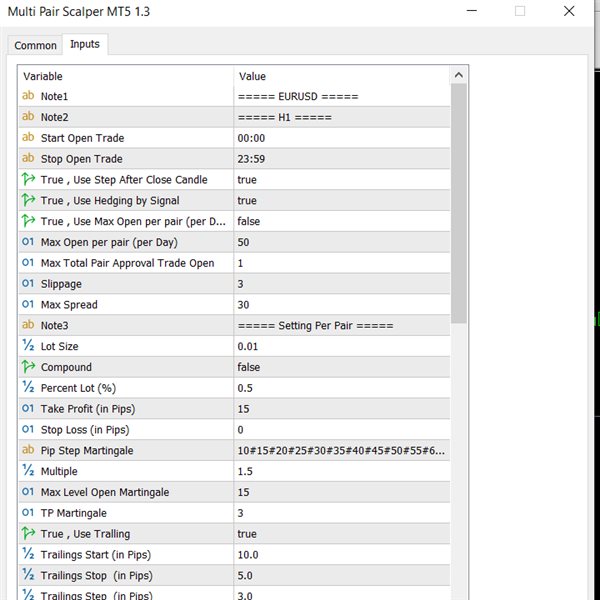Select the Take Profit (in Pips) label
The width and height of the screenshot is (600, 600).
[x=88, y=409]
